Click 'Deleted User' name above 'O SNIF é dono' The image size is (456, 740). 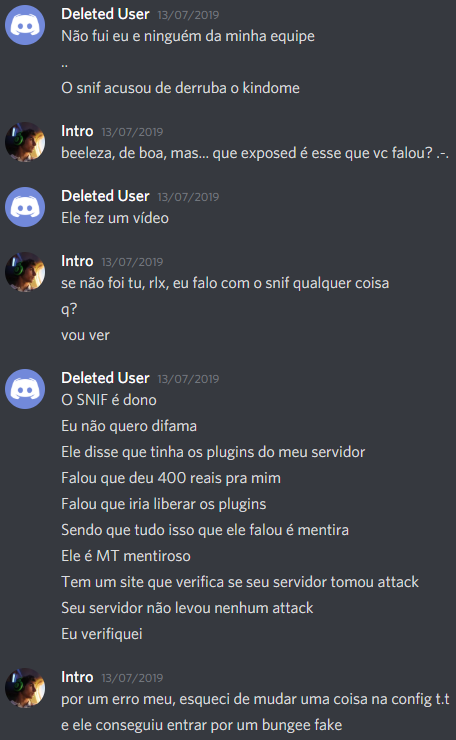tap(105, 378)
